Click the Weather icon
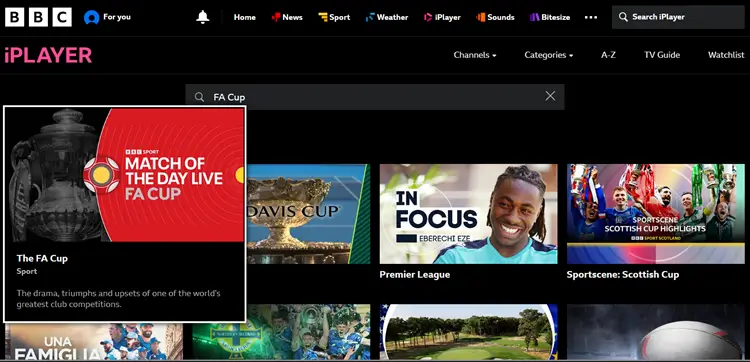The height and width of the screenshot is (362, 750). tap(370, 17)
